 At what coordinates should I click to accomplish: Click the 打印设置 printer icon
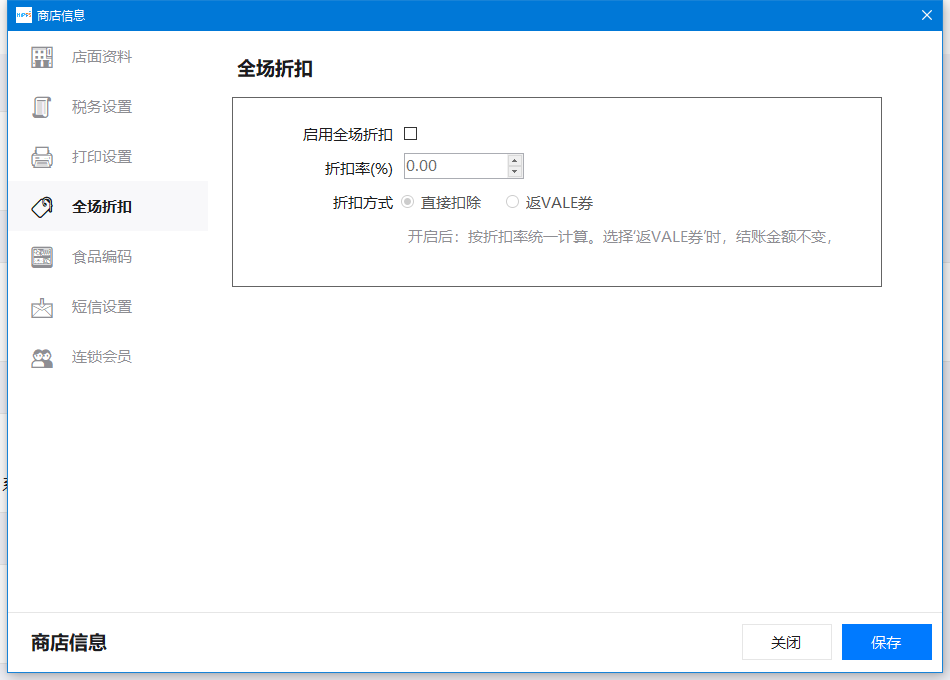tap(42, 157)
